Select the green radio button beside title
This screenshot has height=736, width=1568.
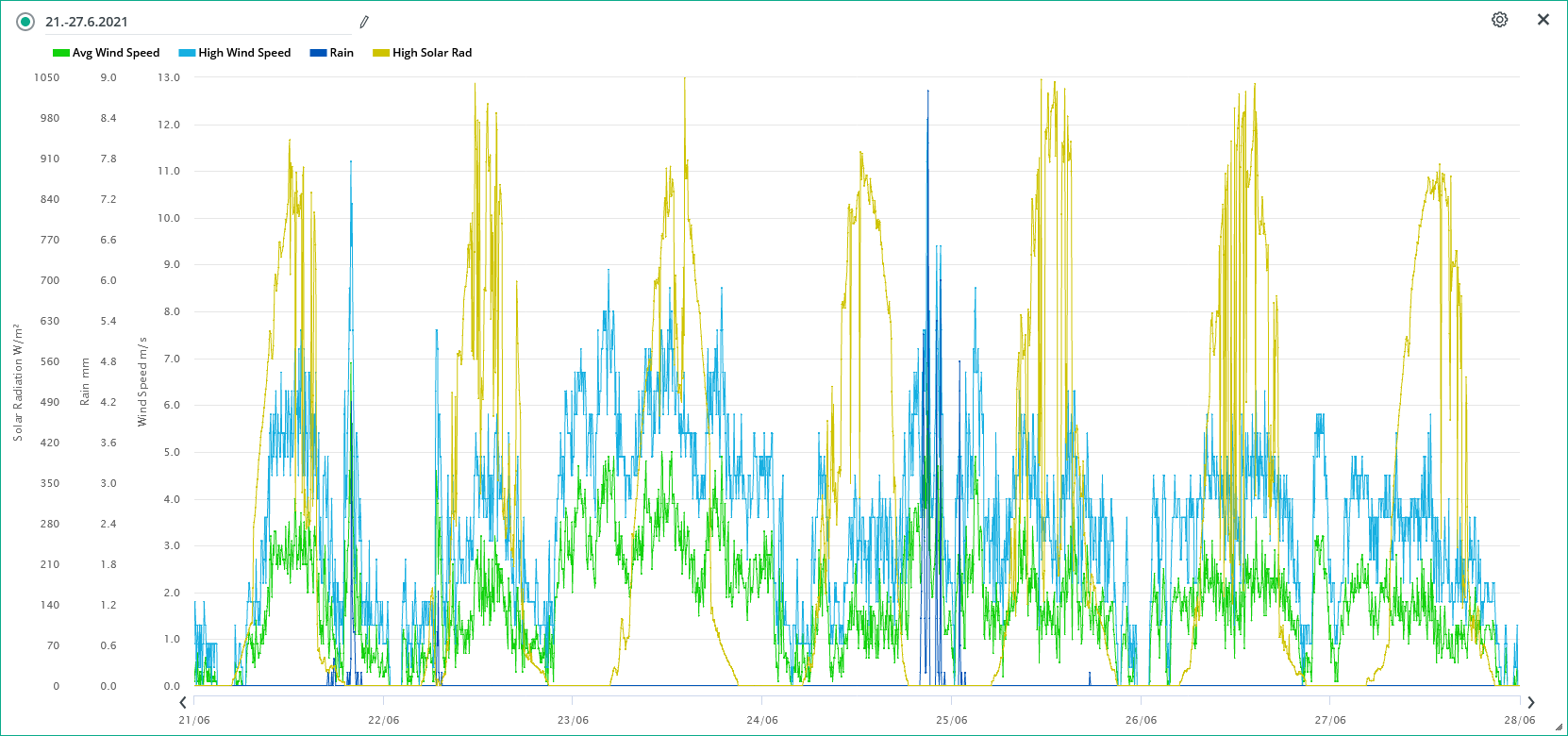pyautogui.click(x=25, y=22)
